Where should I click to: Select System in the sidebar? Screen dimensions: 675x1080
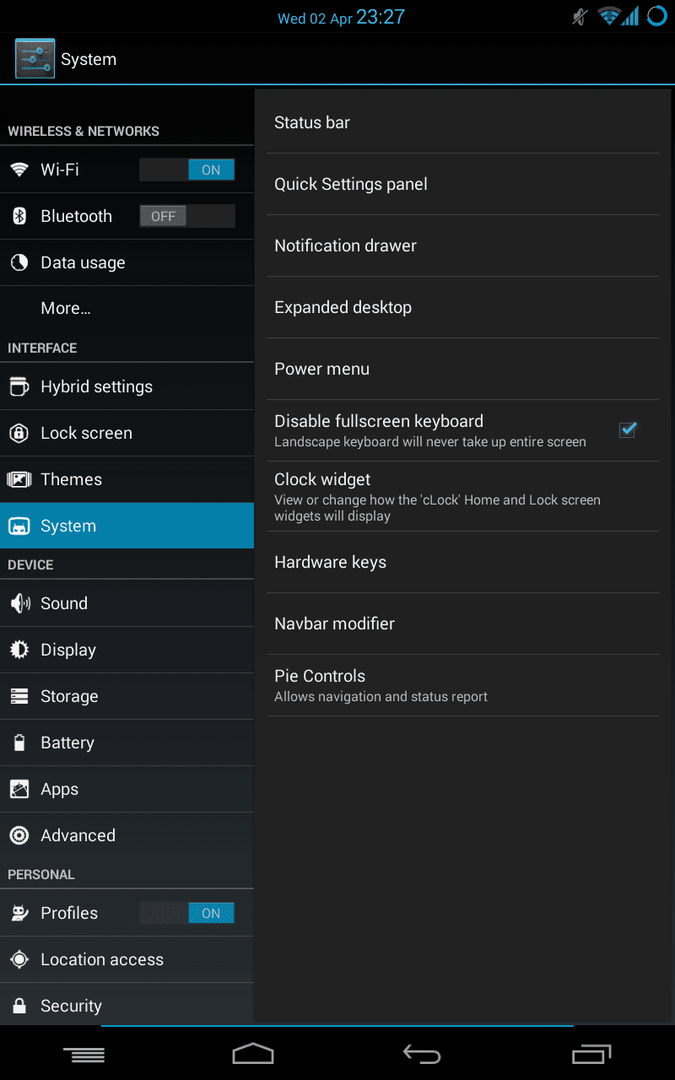coord(127,526)
